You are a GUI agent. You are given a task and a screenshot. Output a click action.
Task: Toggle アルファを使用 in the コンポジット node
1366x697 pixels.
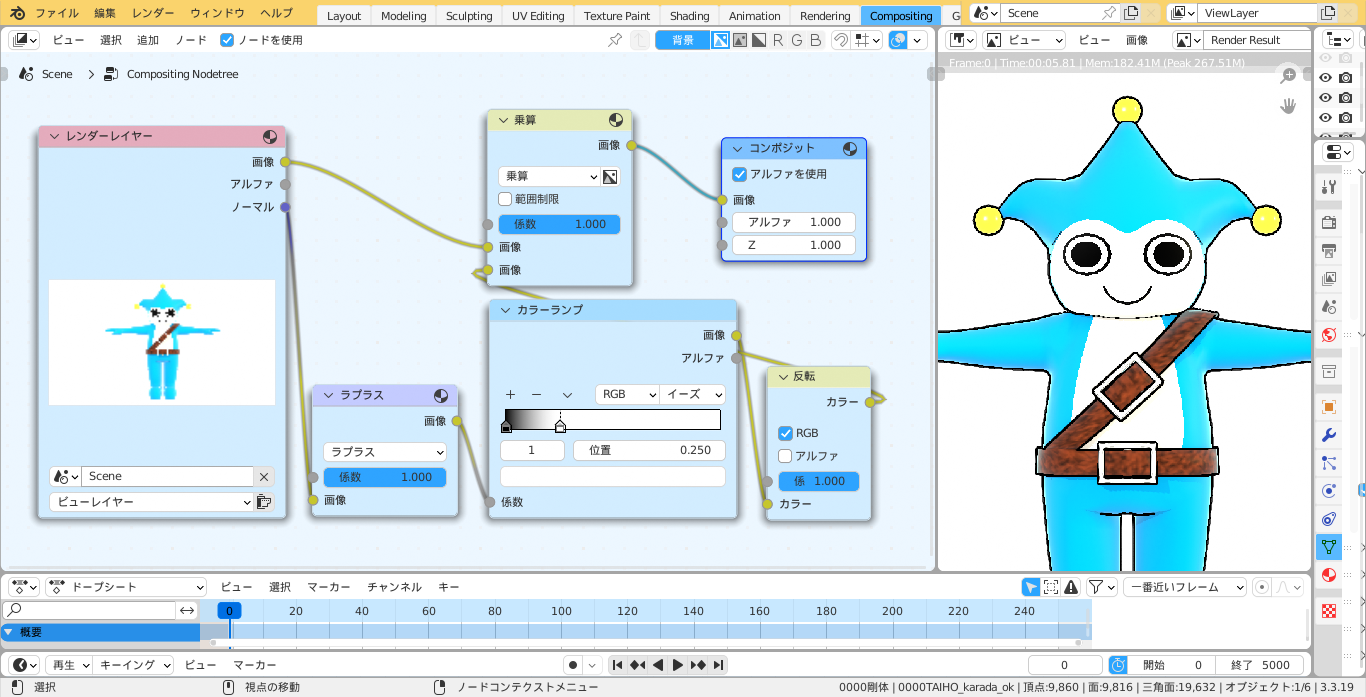click(740, 174)
